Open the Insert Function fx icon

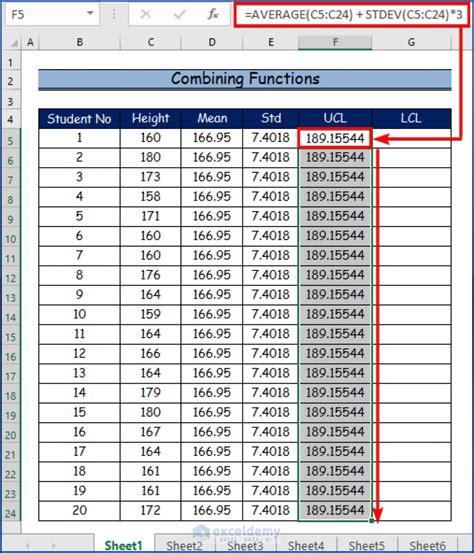[213, 14]
